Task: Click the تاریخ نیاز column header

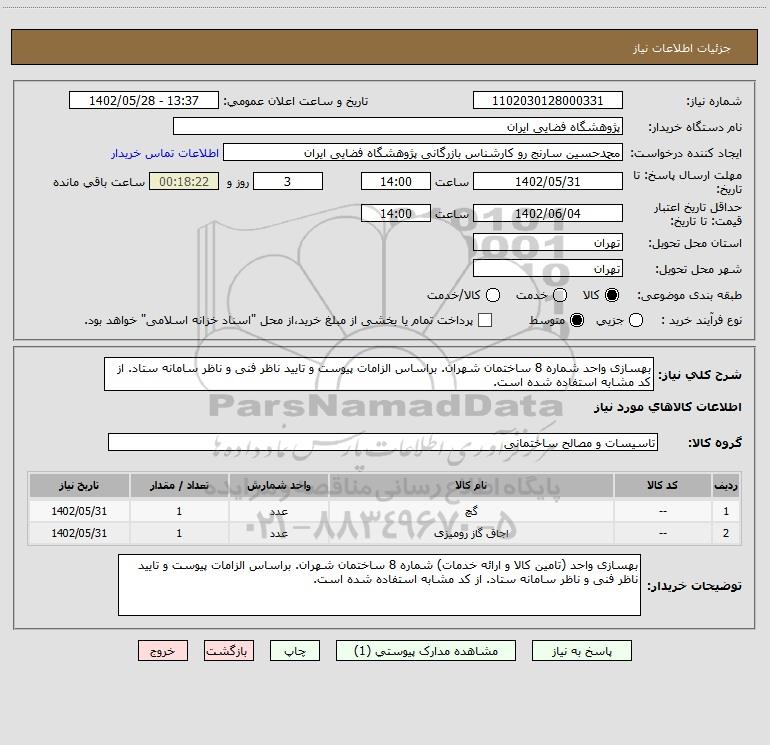Action: [x=79, y=485]
